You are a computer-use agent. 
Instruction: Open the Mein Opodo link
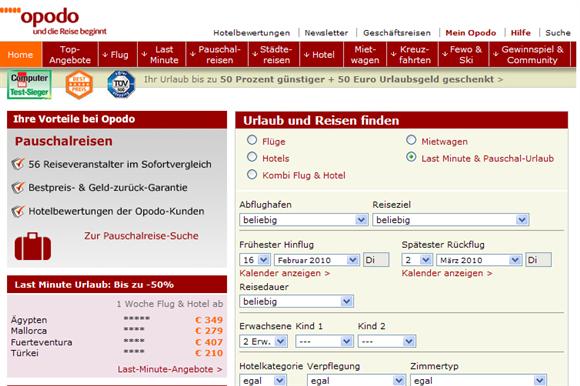pyautogui.click(x=471, y=33)
